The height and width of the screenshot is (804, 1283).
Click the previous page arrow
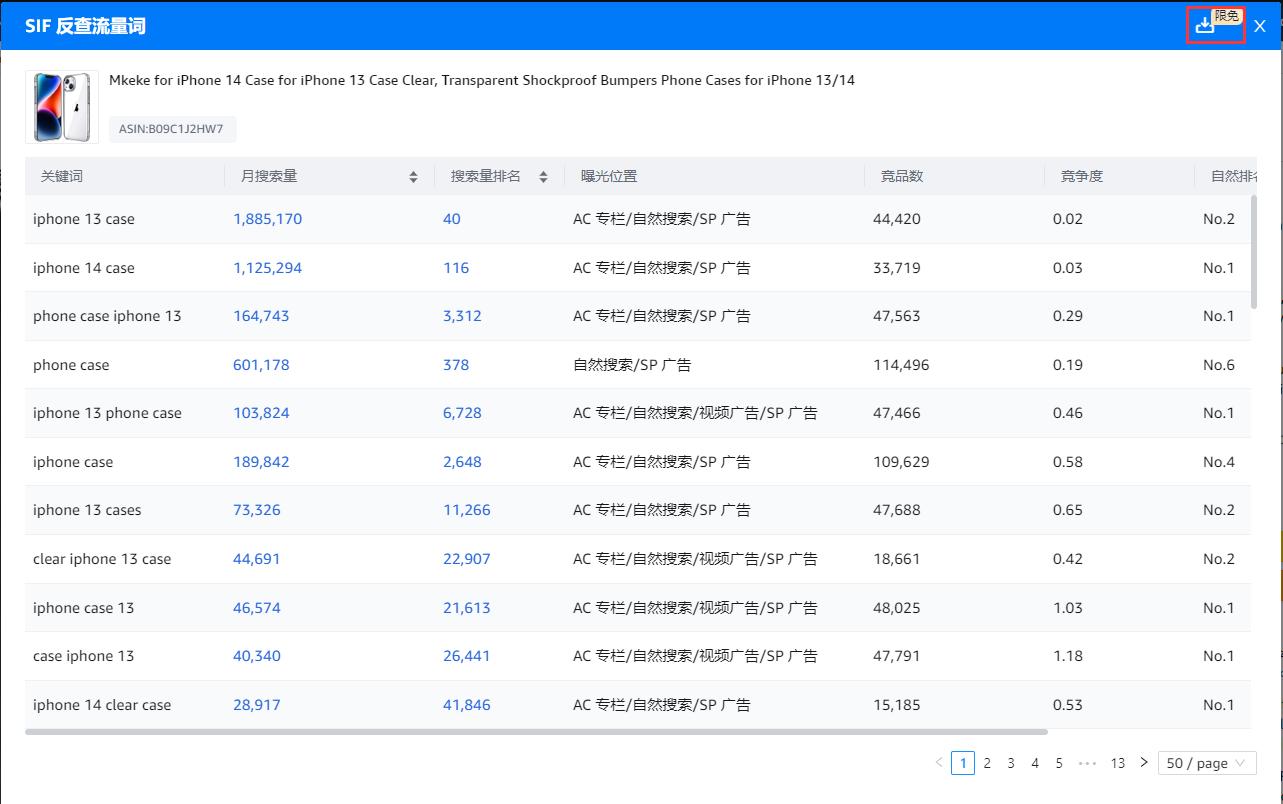tap(939, 763)
